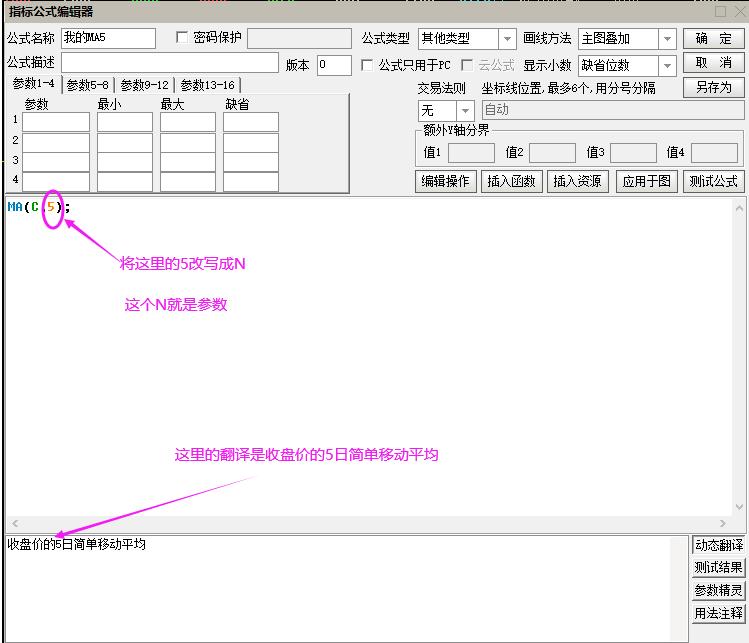Click the 版本 number field
Viewport: 749px width, 643px height.
pos(334,65)
